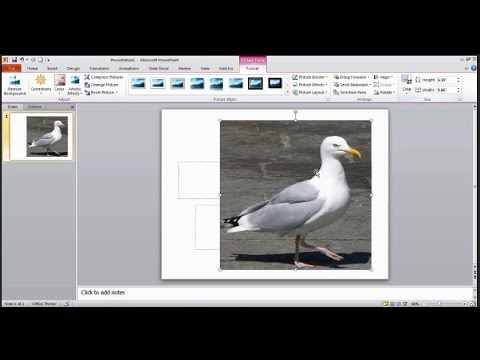Switch to the View tab
Image resolution: width=480 pixels, height=360 pixels.
coord(205,68)
